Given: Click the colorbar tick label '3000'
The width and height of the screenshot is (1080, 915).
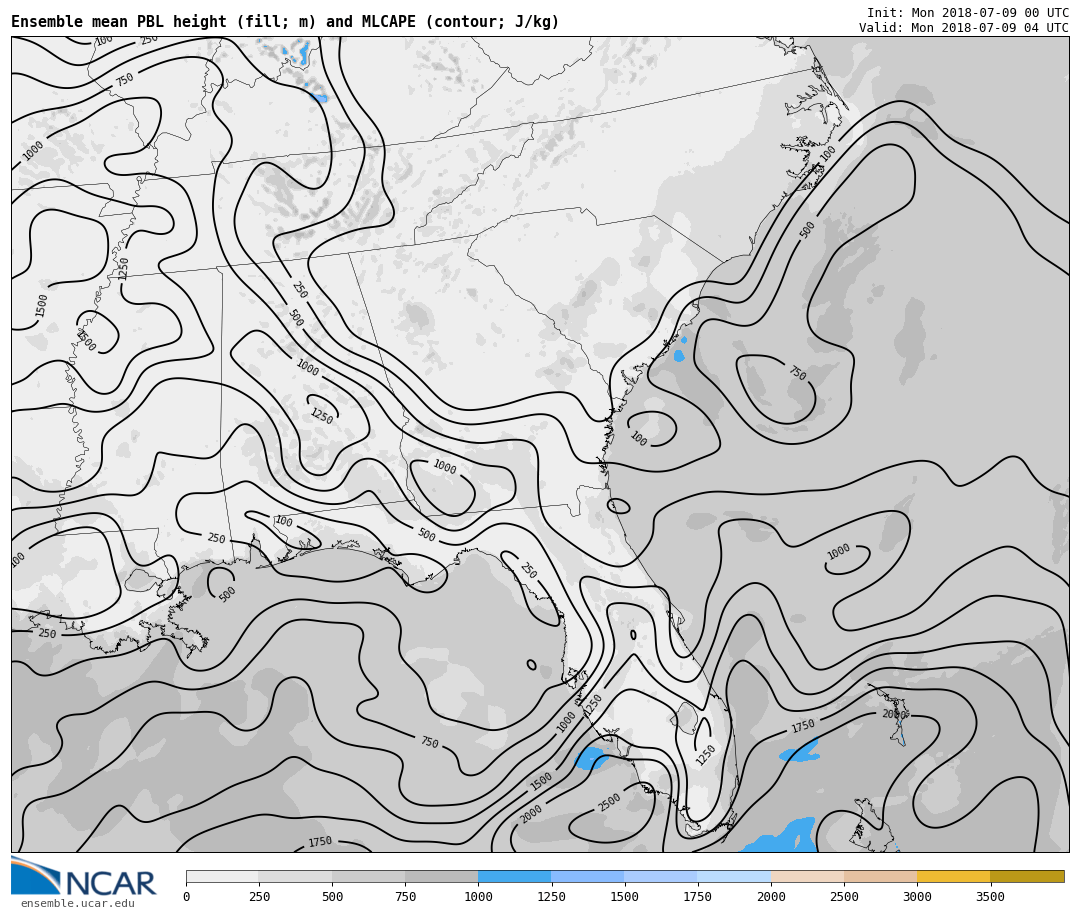Looking at the screenshot, I should [917, 896].
